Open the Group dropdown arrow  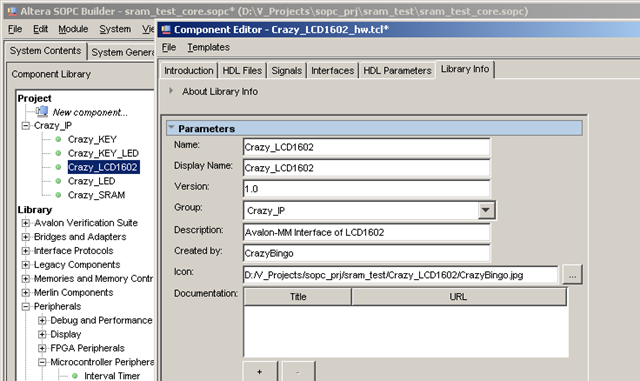tap(486, 210)
